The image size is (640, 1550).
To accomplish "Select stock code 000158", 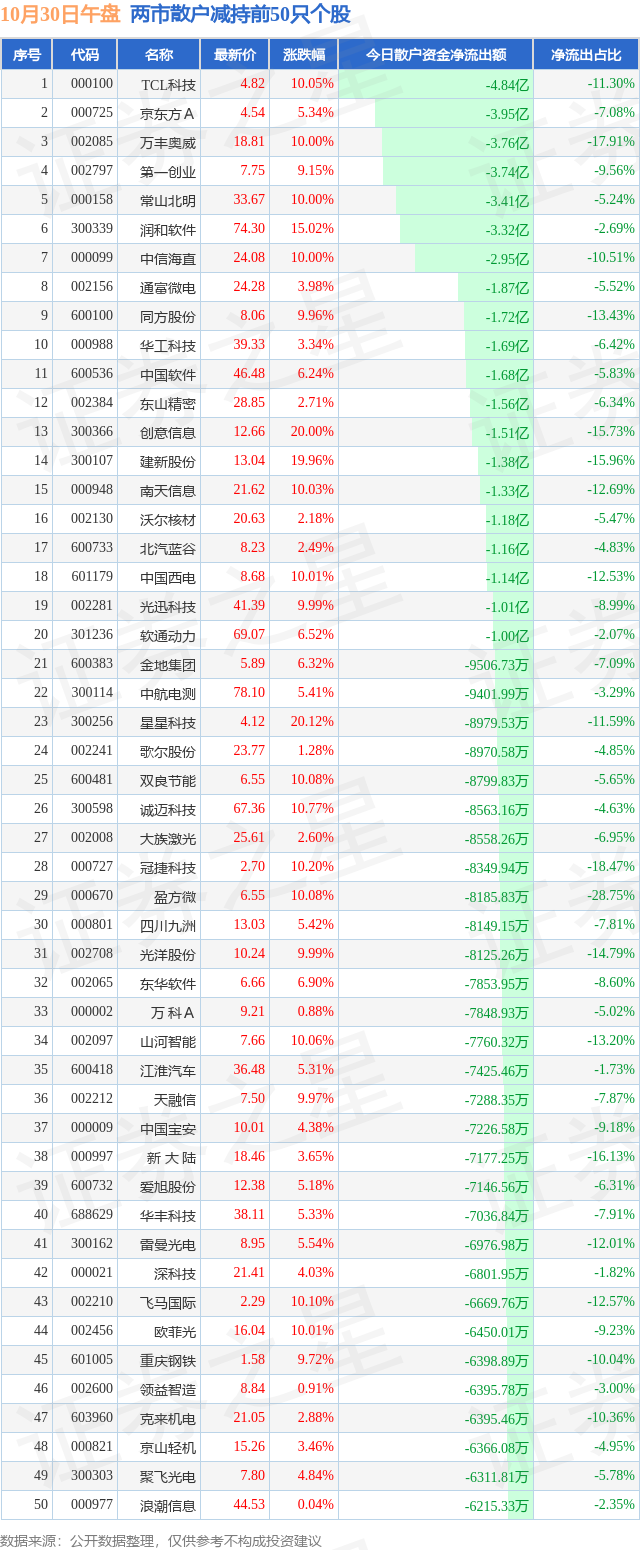I will [x=92, y=200].
